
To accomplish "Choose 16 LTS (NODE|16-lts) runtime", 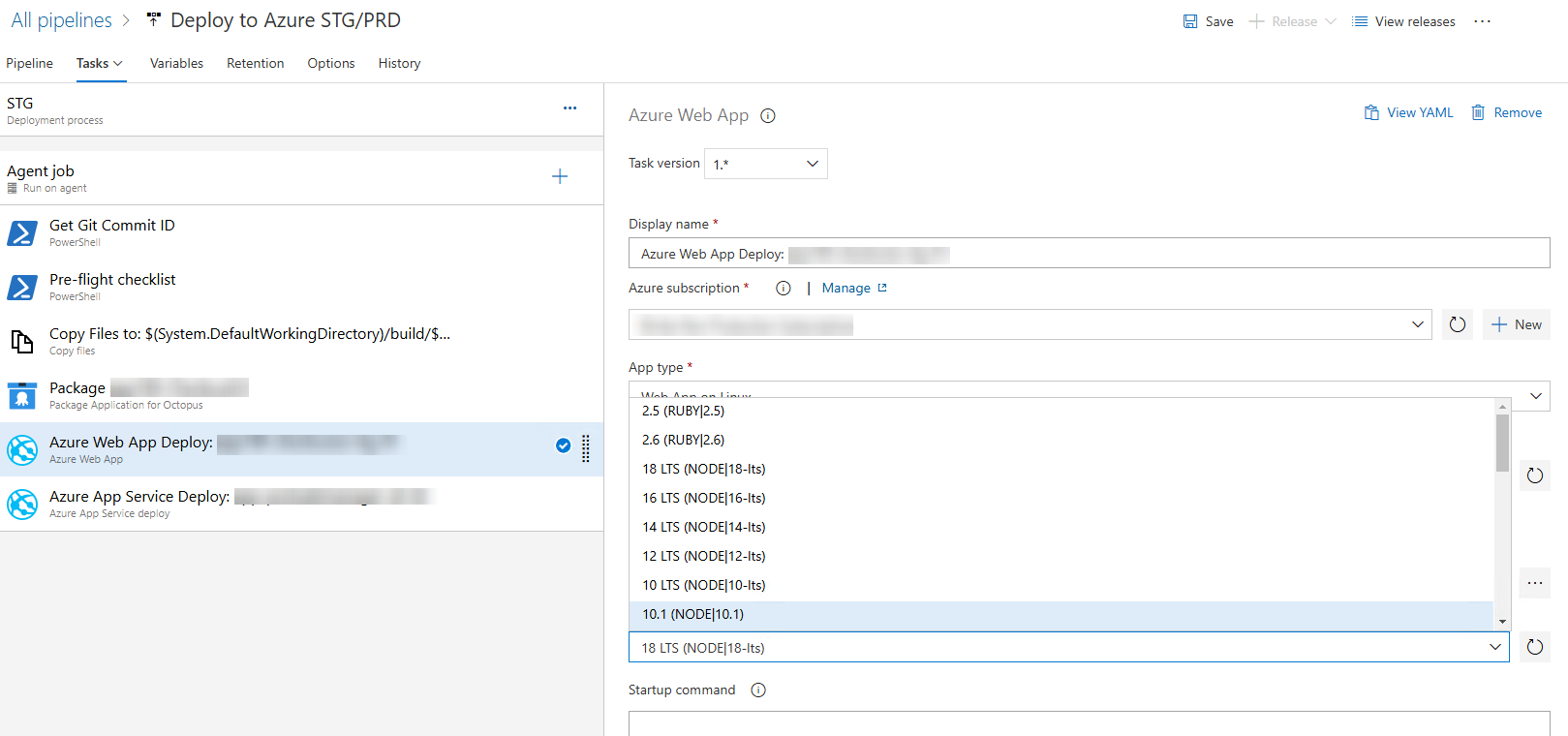I will (x=1061, y=498).
